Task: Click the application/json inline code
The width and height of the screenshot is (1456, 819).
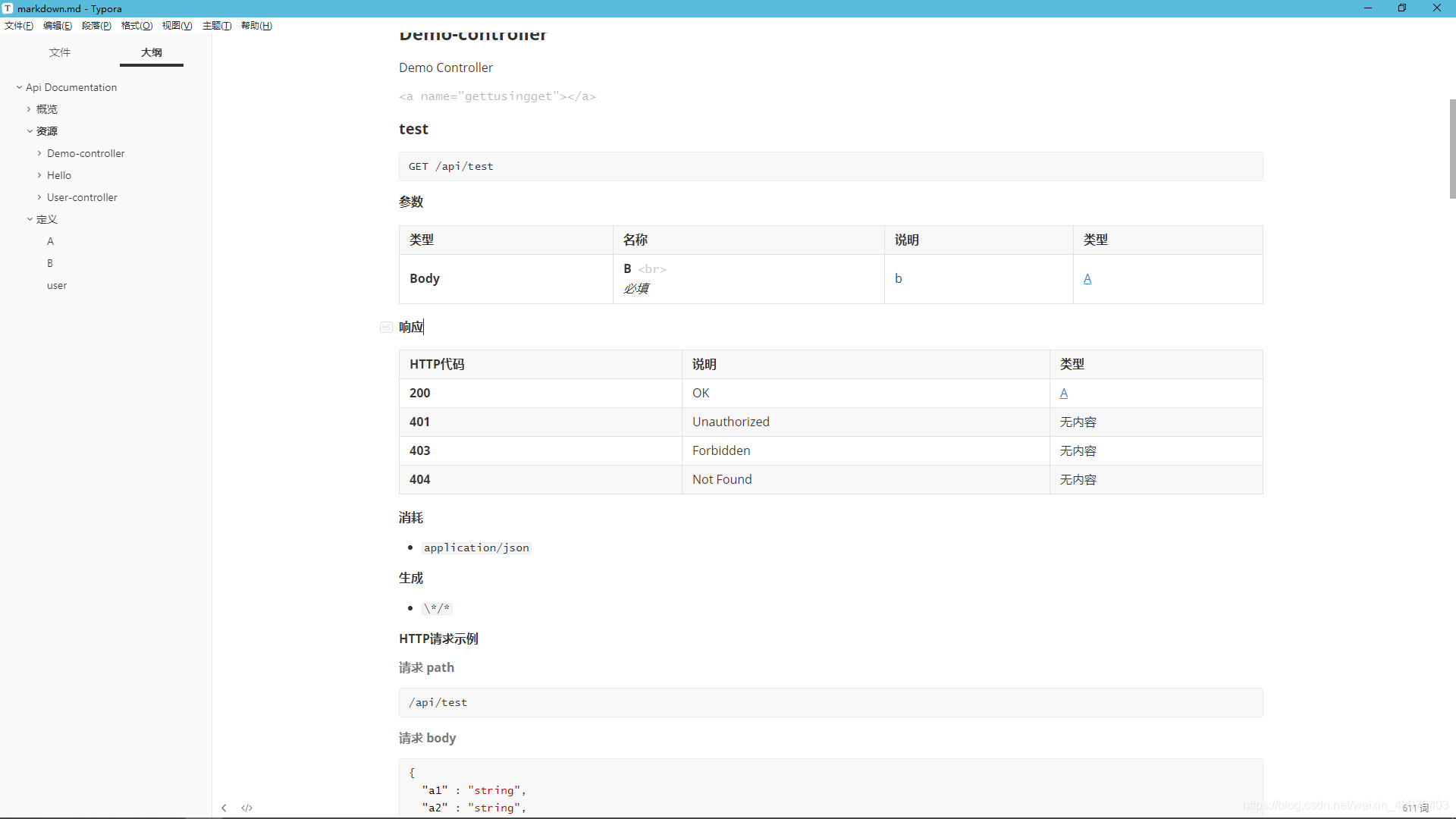Action: tap(476, 548)
